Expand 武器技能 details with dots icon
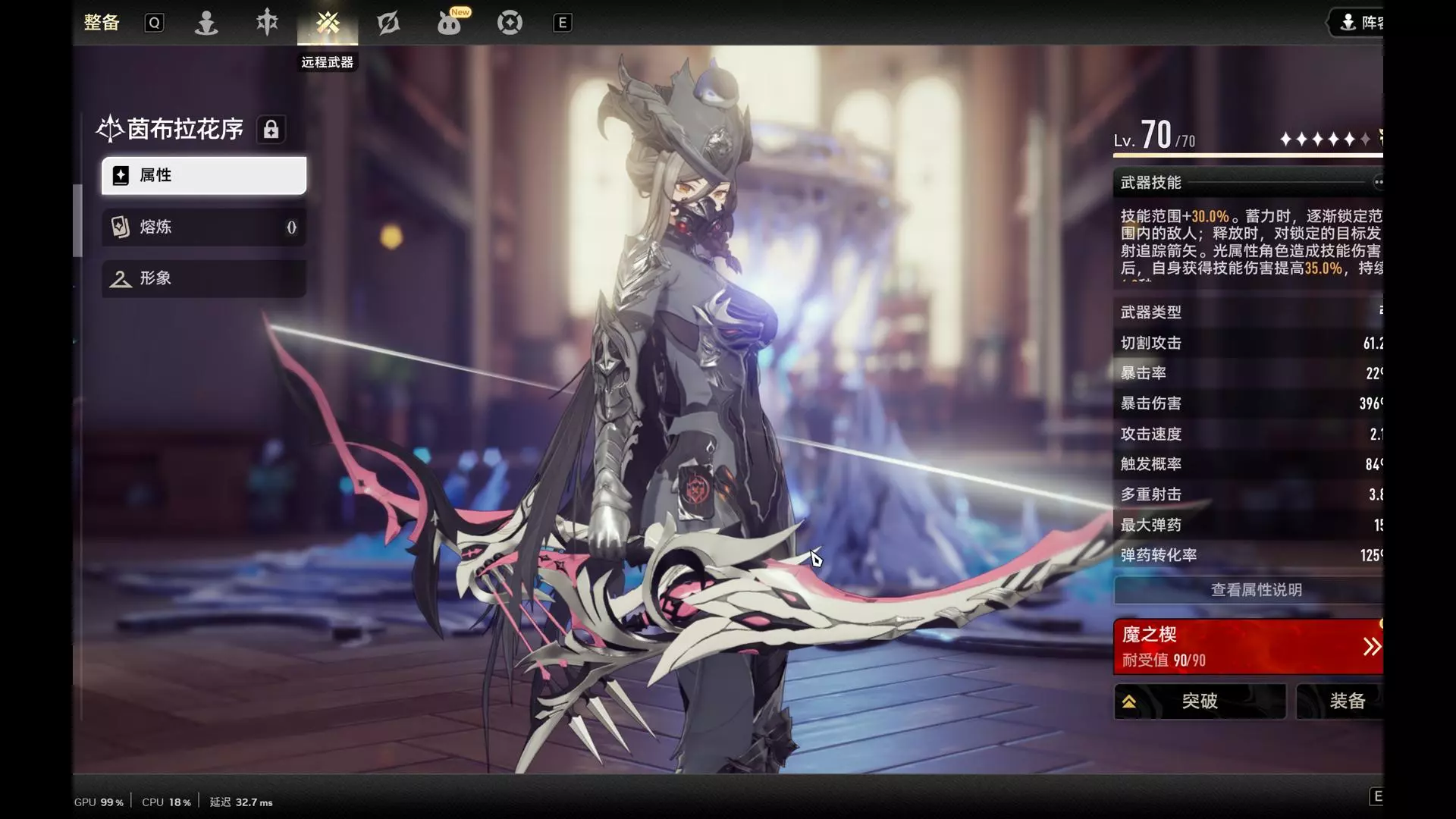This screenshot has height=819, width=1456. coord(1378,182)
